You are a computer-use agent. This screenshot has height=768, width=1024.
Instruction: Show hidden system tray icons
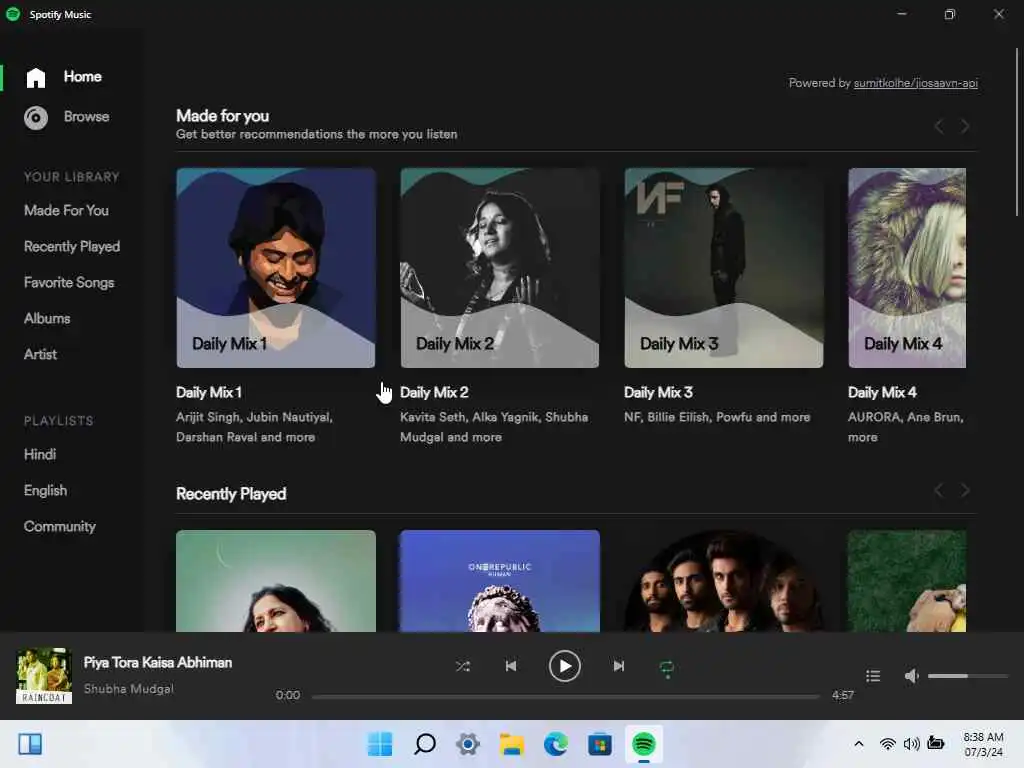coord(859,744)
